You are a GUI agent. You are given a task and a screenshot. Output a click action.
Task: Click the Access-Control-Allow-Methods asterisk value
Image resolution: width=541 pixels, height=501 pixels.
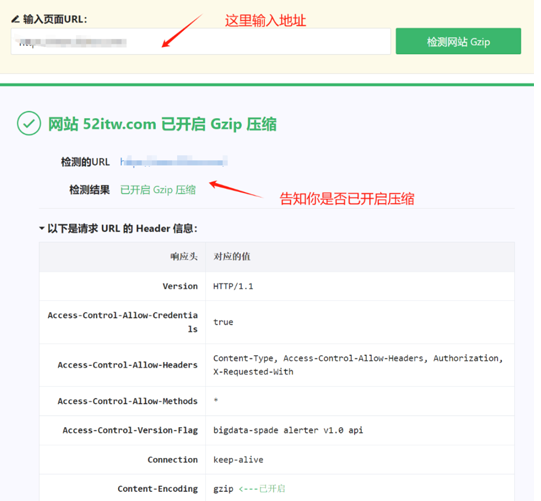click(216, 401)
